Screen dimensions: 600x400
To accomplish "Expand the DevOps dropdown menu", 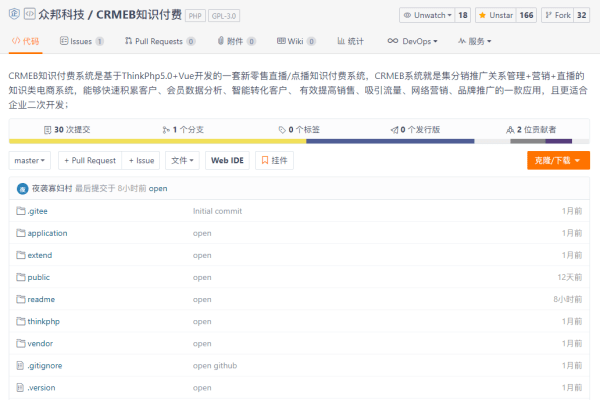I will [x=412, y=41].
